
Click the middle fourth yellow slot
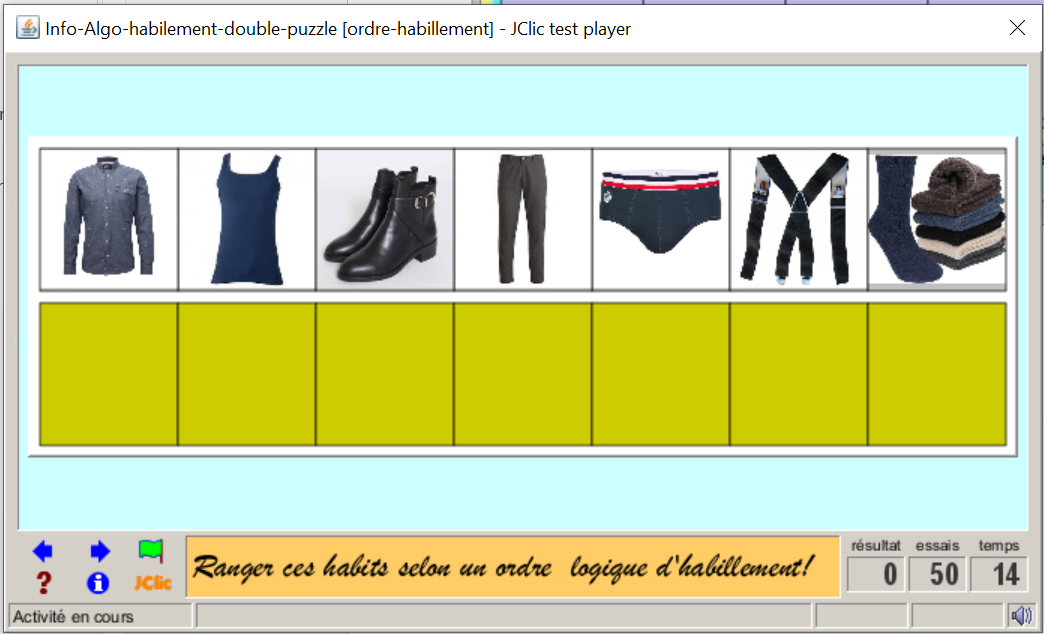(x=523, y=374)
